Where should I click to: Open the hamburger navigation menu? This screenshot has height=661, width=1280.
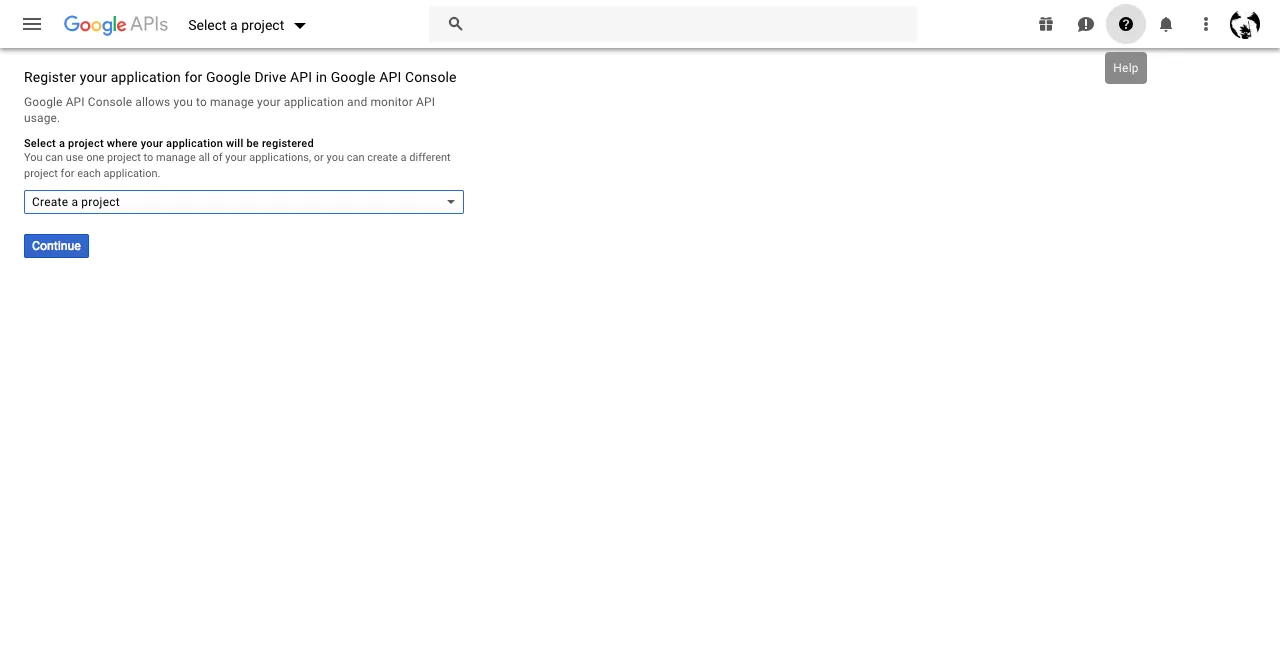tap(32, 24)
